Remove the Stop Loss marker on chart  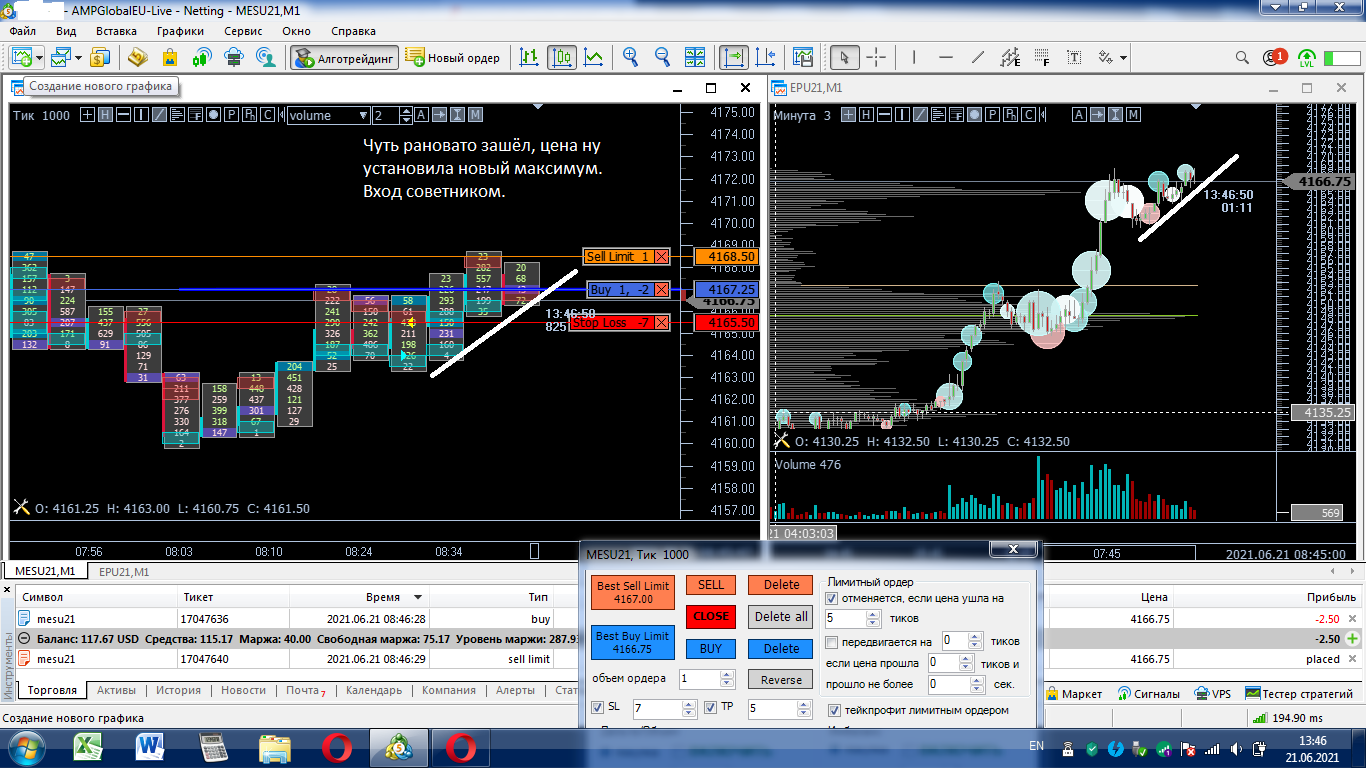(x=662, y=323)
